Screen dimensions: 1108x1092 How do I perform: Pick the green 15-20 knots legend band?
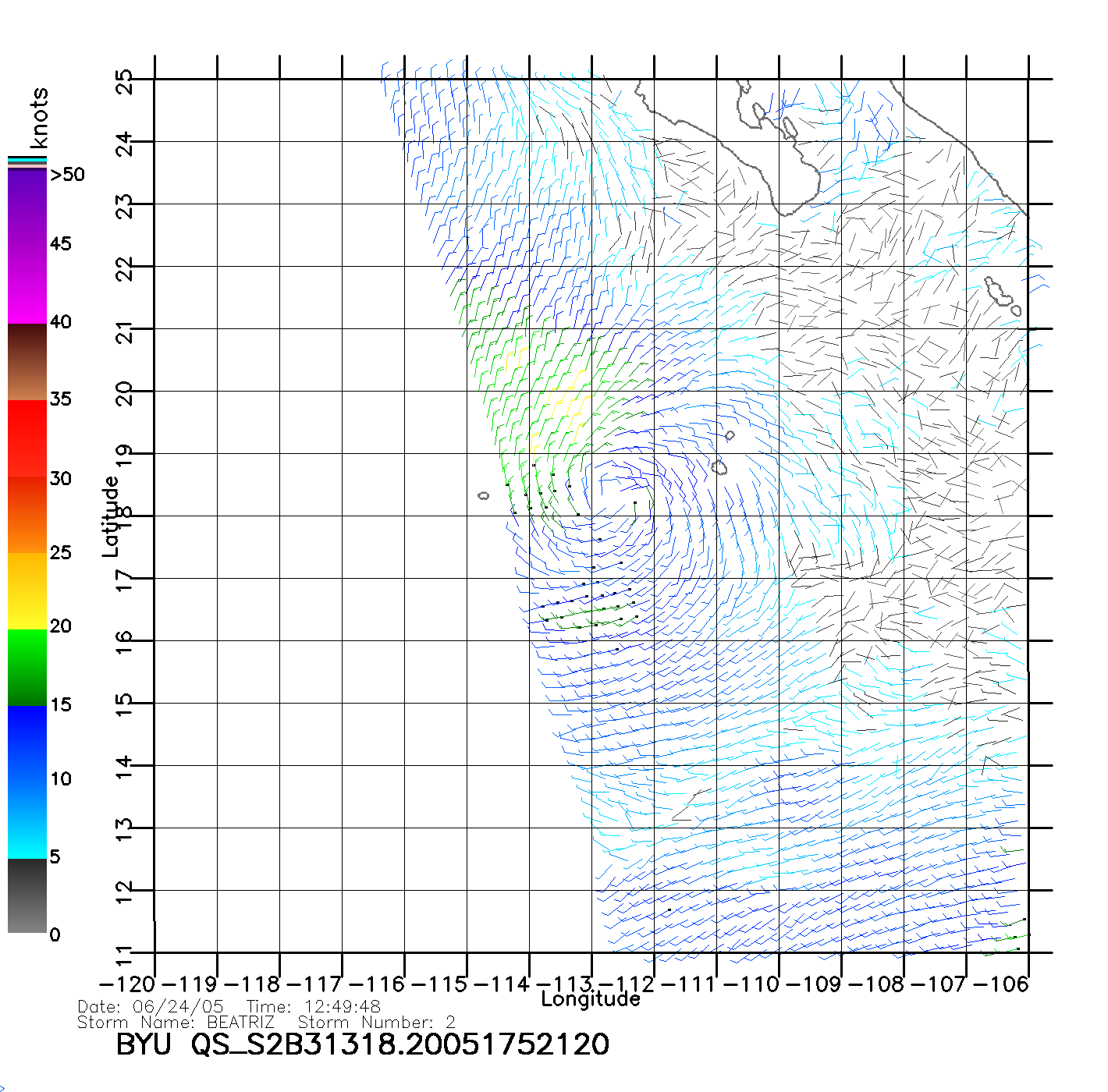27,667
